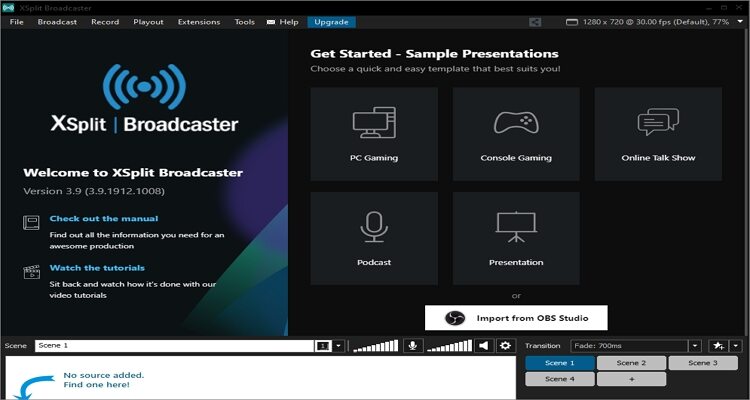The image size is (750, 400).
Task: Click No source added hint text
Action: pos(104,380)
